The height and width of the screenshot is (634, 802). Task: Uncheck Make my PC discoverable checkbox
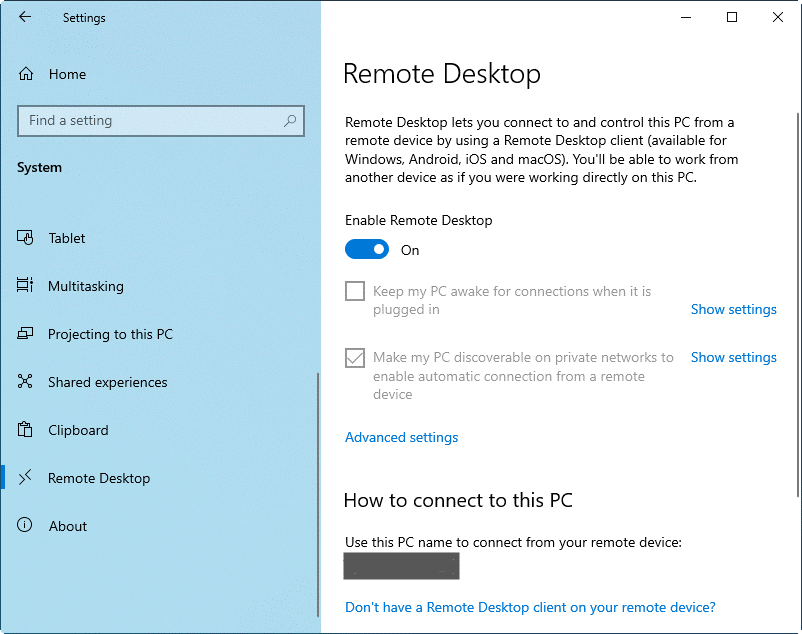(355, 357)
